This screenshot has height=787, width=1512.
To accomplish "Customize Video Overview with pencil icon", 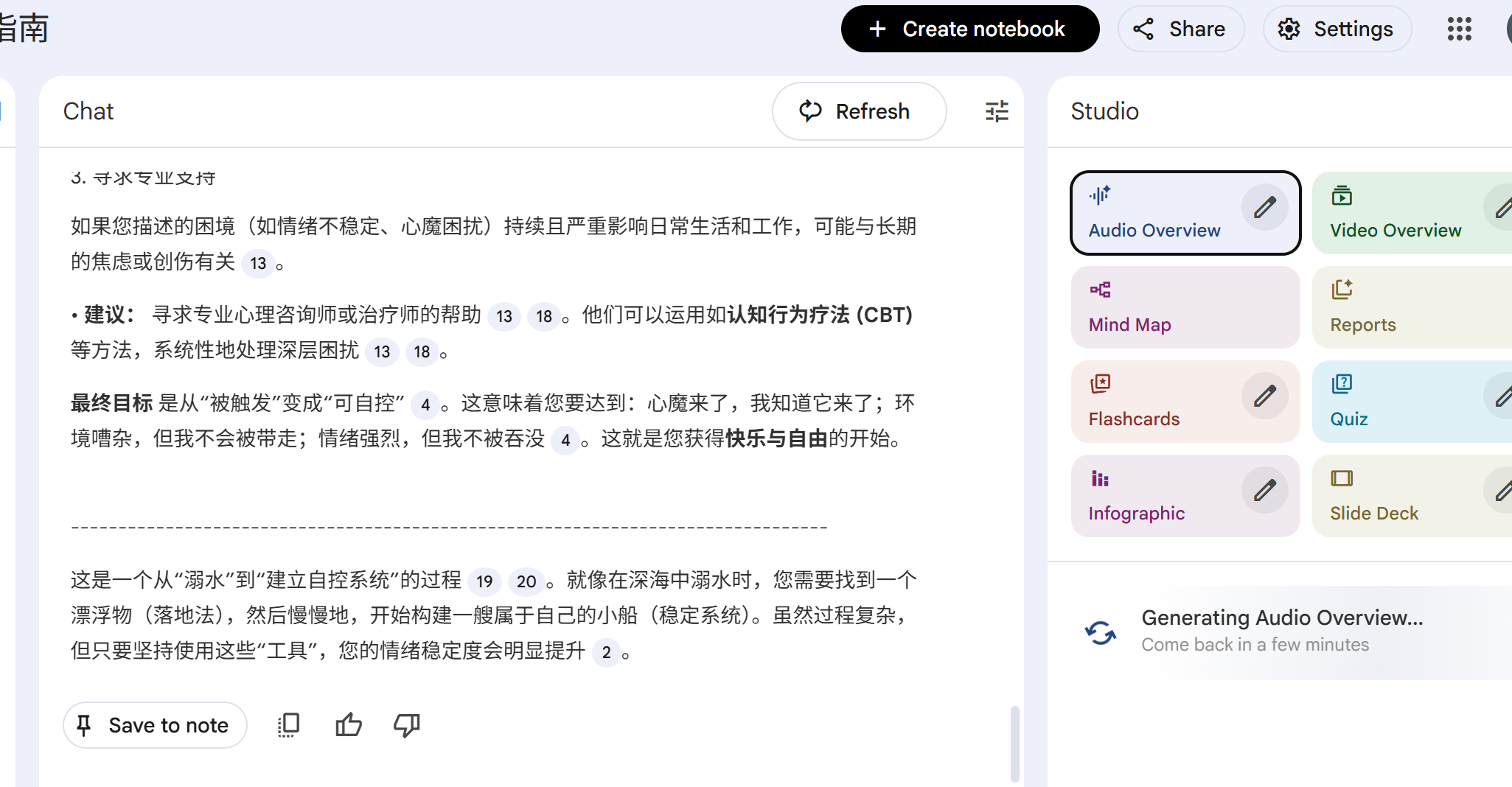I will pyautogui.click(x=1502, y=207).
